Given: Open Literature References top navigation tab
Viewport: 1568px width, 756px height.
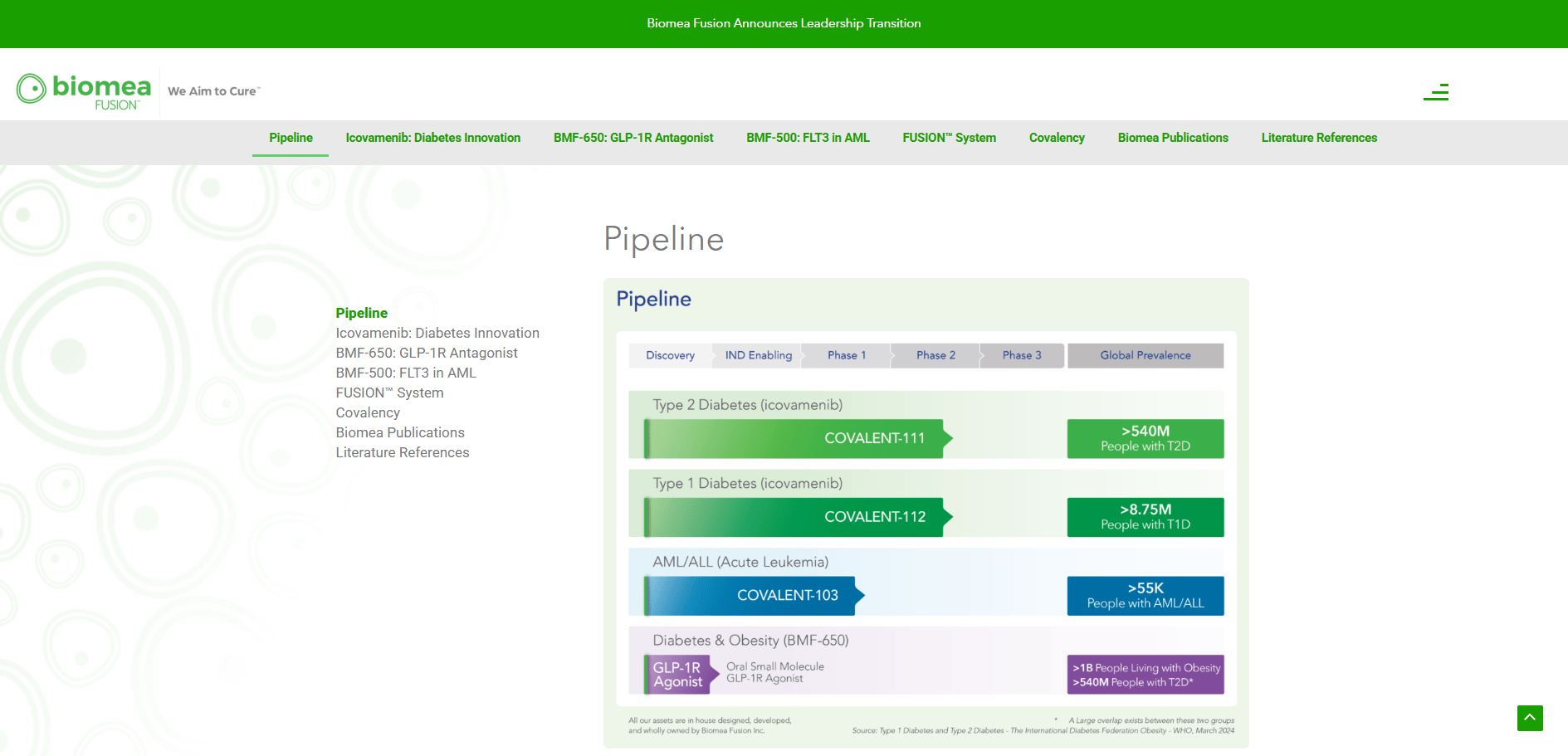Looking at the screenshot, I should (x=1319, y=138).
